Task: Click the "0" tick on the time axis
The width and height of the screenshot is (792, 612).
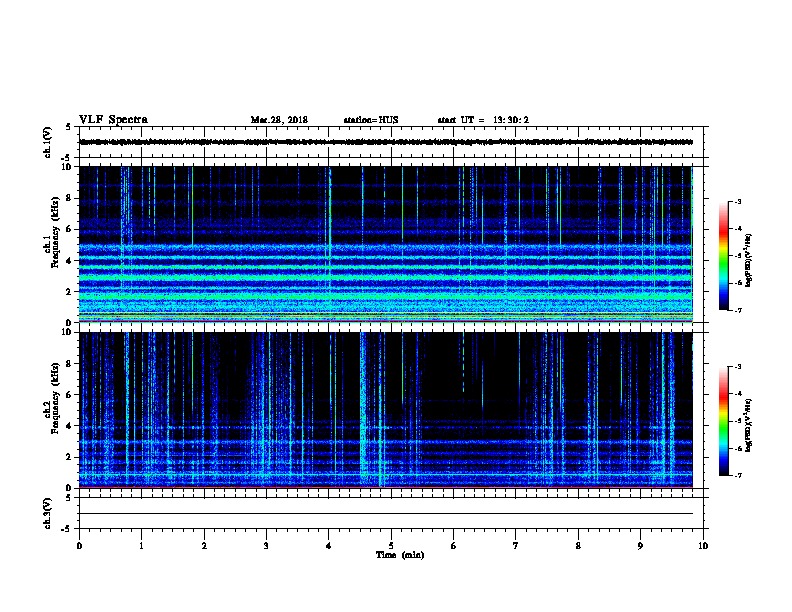Action: (x=79, y=546)
